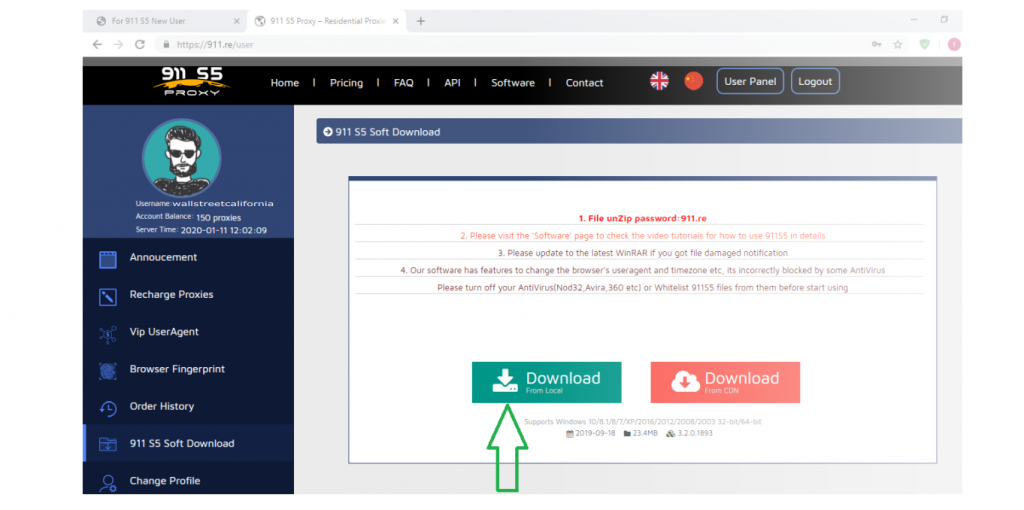Click the User Panel button

pos(750,82)
